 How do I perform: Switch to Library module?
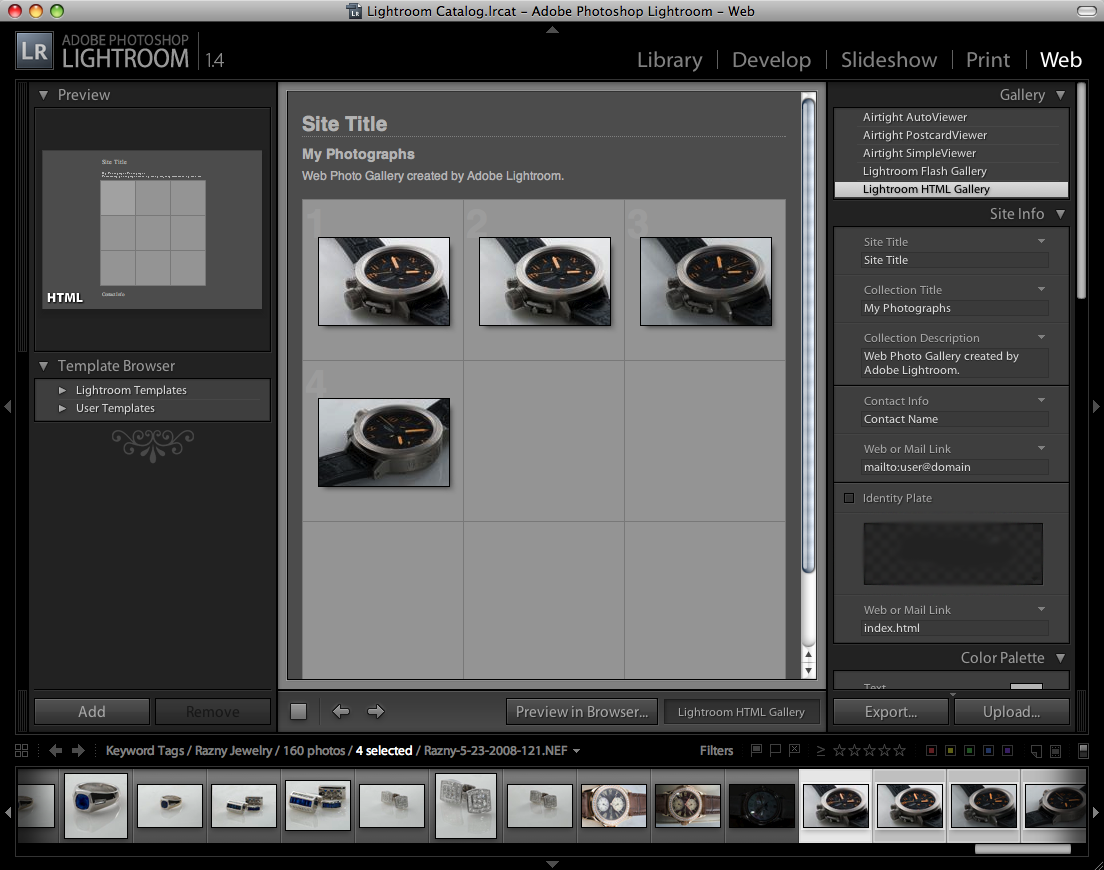click(670, 60)
